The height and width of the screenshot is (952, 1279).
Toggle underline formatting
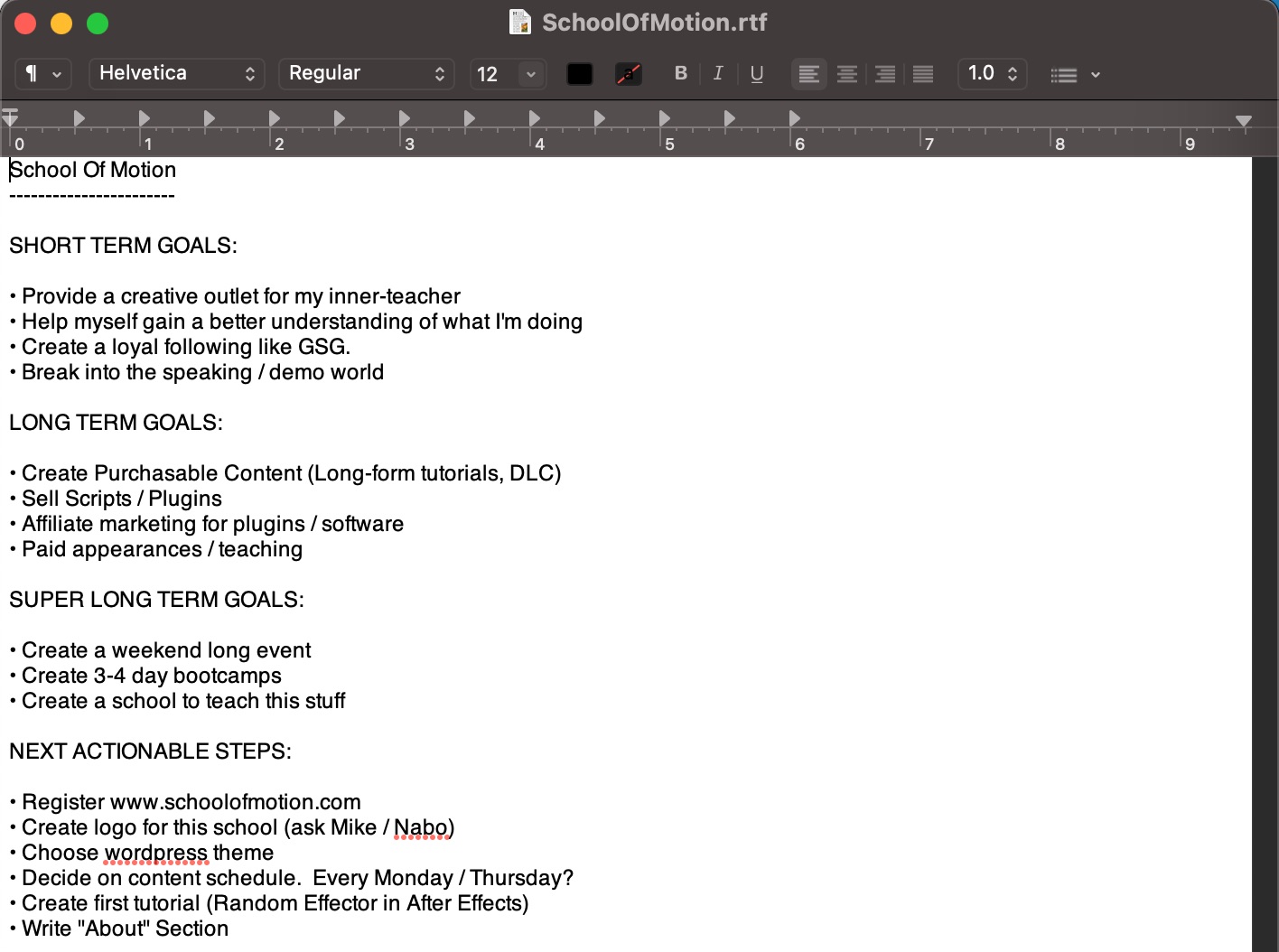[757, 73]
